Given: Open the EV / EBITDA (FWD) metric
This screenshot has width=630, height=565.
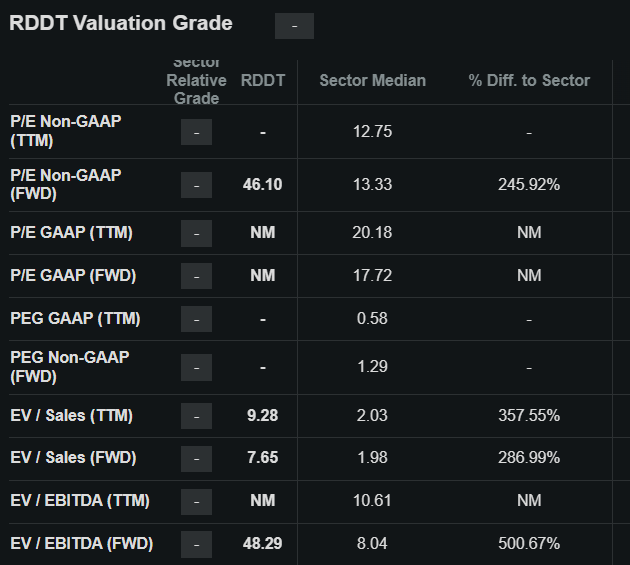Looking at the screenshot, I should (78, 544).
